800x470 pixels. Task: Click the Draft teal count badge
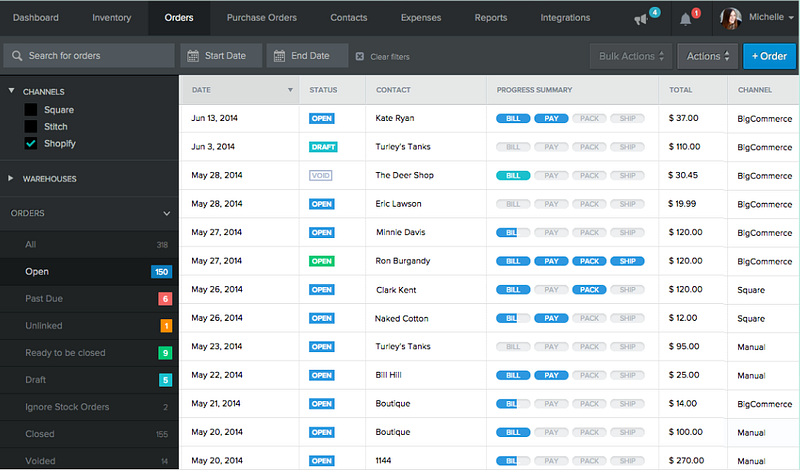point(165,380)
